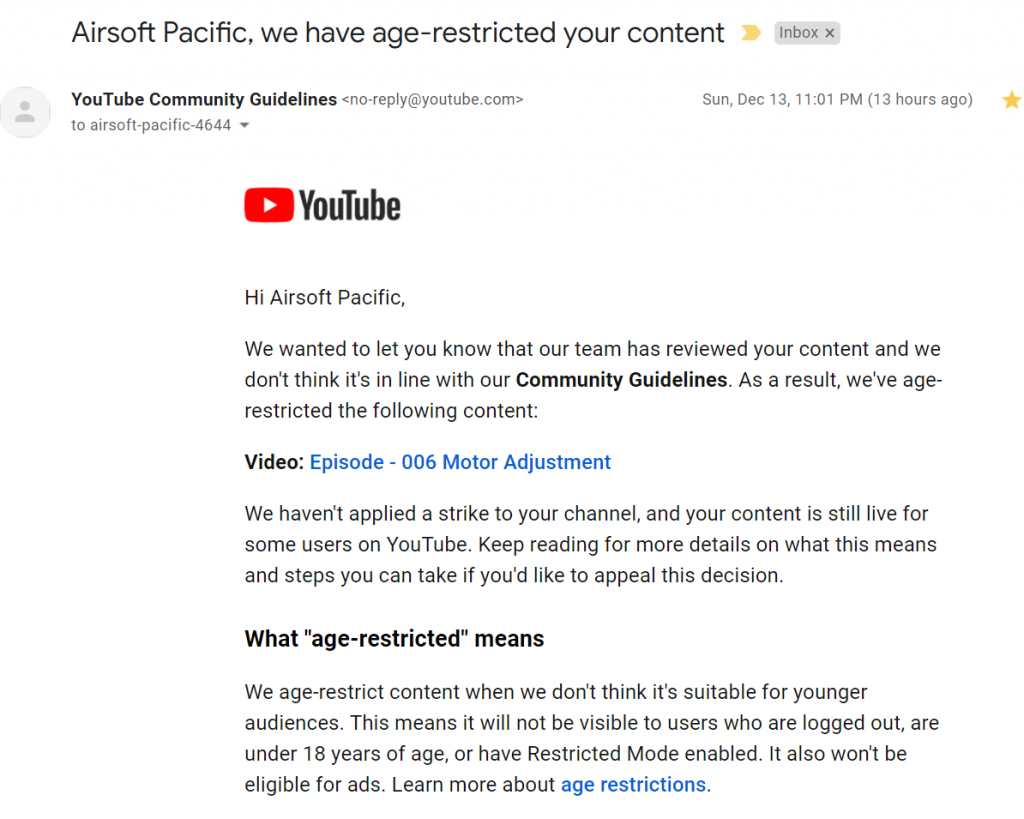Remove the Inbox label with its x
This screenshot has width=1024, height=819.
click(829, 33)
